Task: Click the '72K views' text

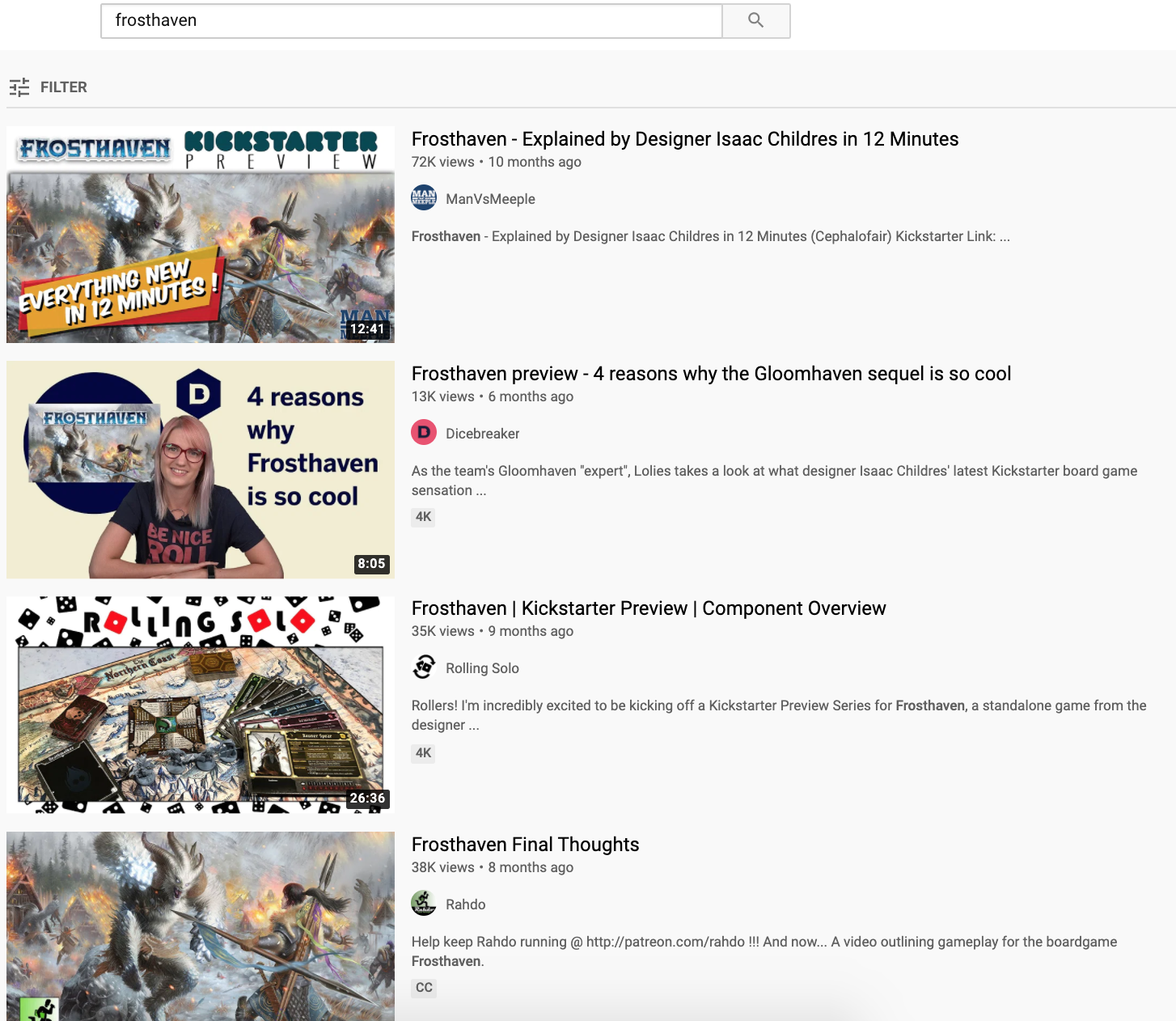Action: [x=442, y=162]
